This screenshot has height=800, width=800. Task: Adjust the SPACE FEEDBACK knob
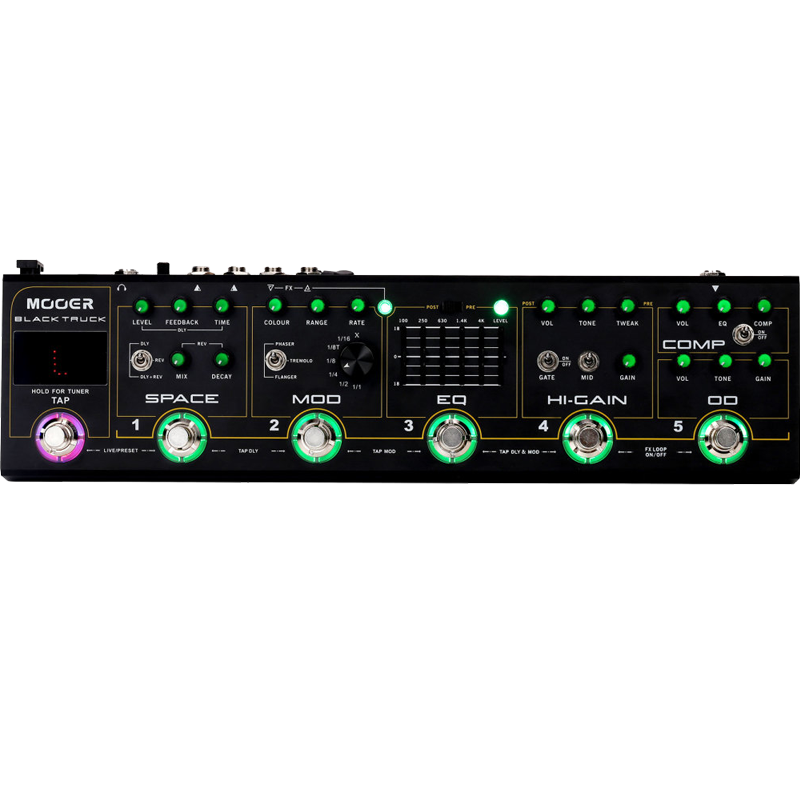coord(180,306)
